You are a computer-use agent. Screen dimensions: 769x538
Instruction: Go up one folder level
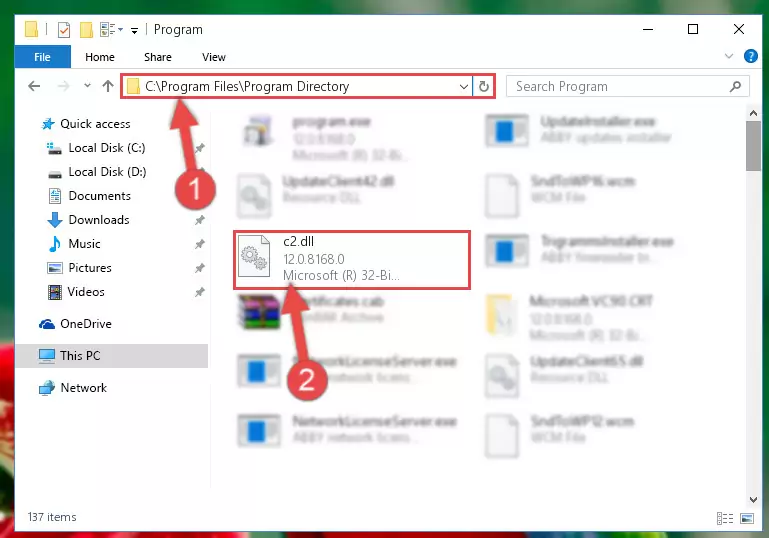(108, 86)
